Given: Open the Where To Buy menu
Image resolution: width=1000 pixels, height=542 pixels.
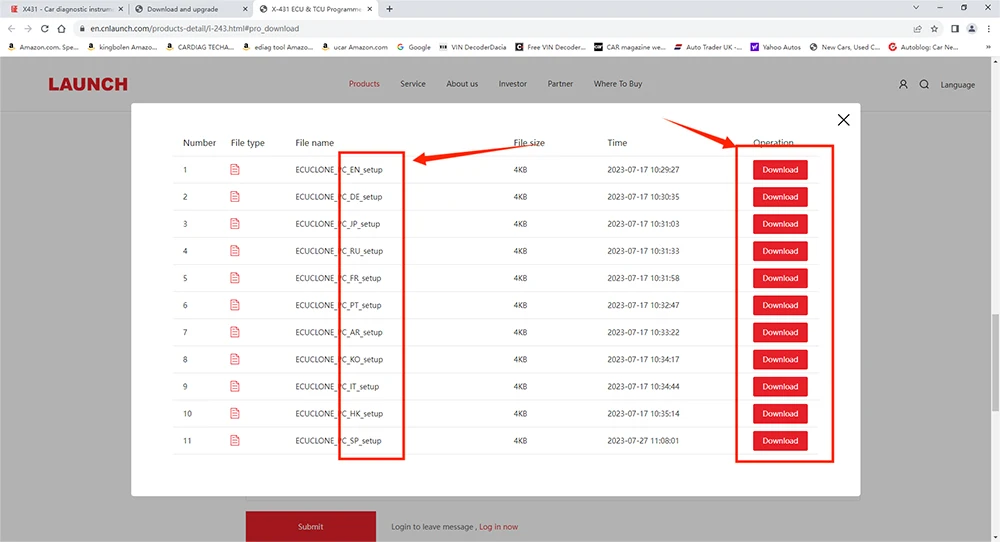Looking at the screenshot, I should coord(618,84).
